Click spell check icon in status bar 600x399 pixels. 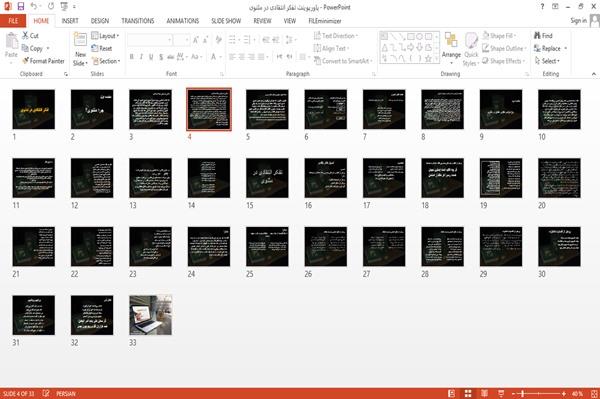[x=46, y=393]
